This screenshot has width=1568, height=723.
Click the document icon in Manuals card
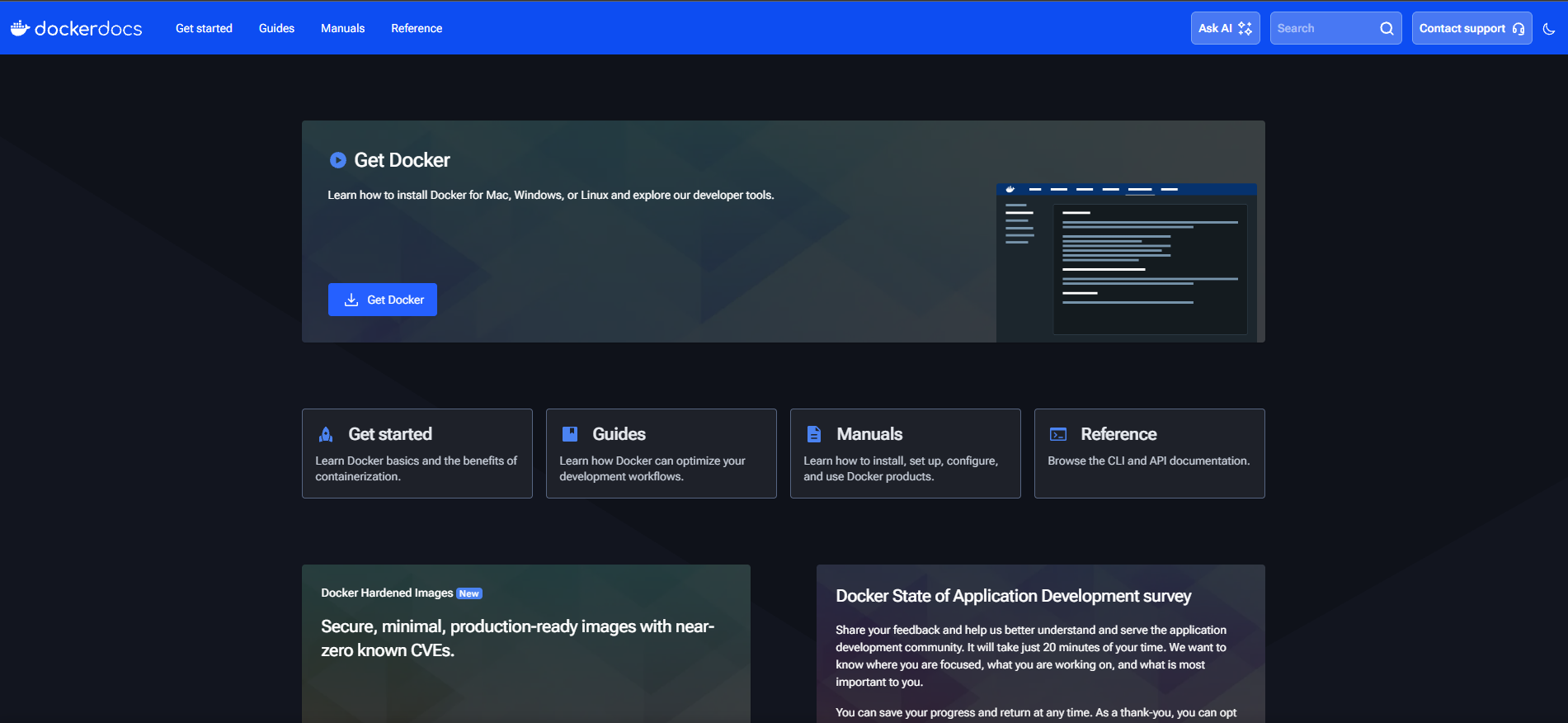pyautogui.click(x=814, y=434)
